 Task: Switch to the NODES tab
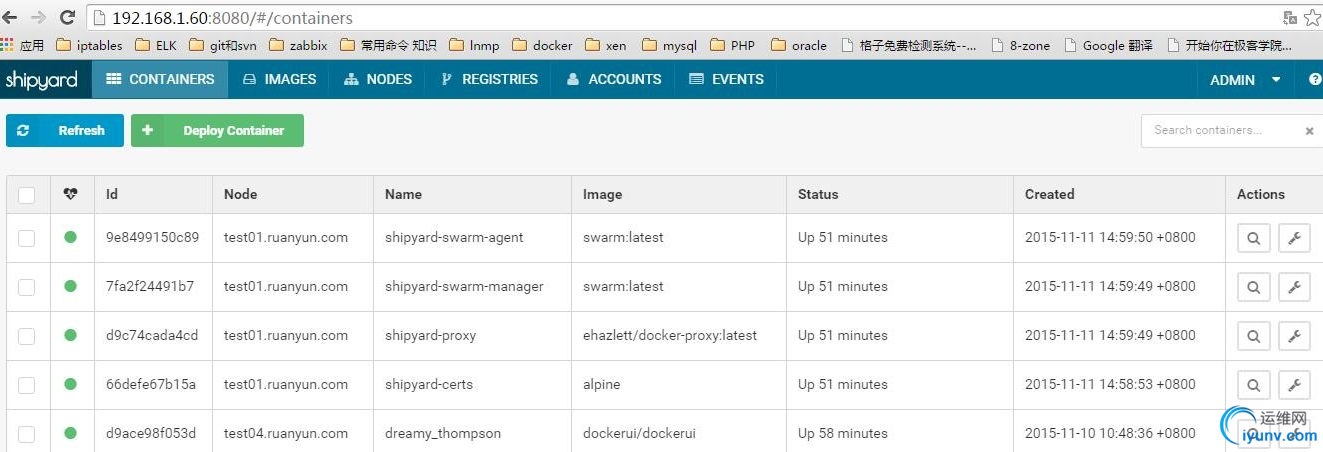pos(378,79)
